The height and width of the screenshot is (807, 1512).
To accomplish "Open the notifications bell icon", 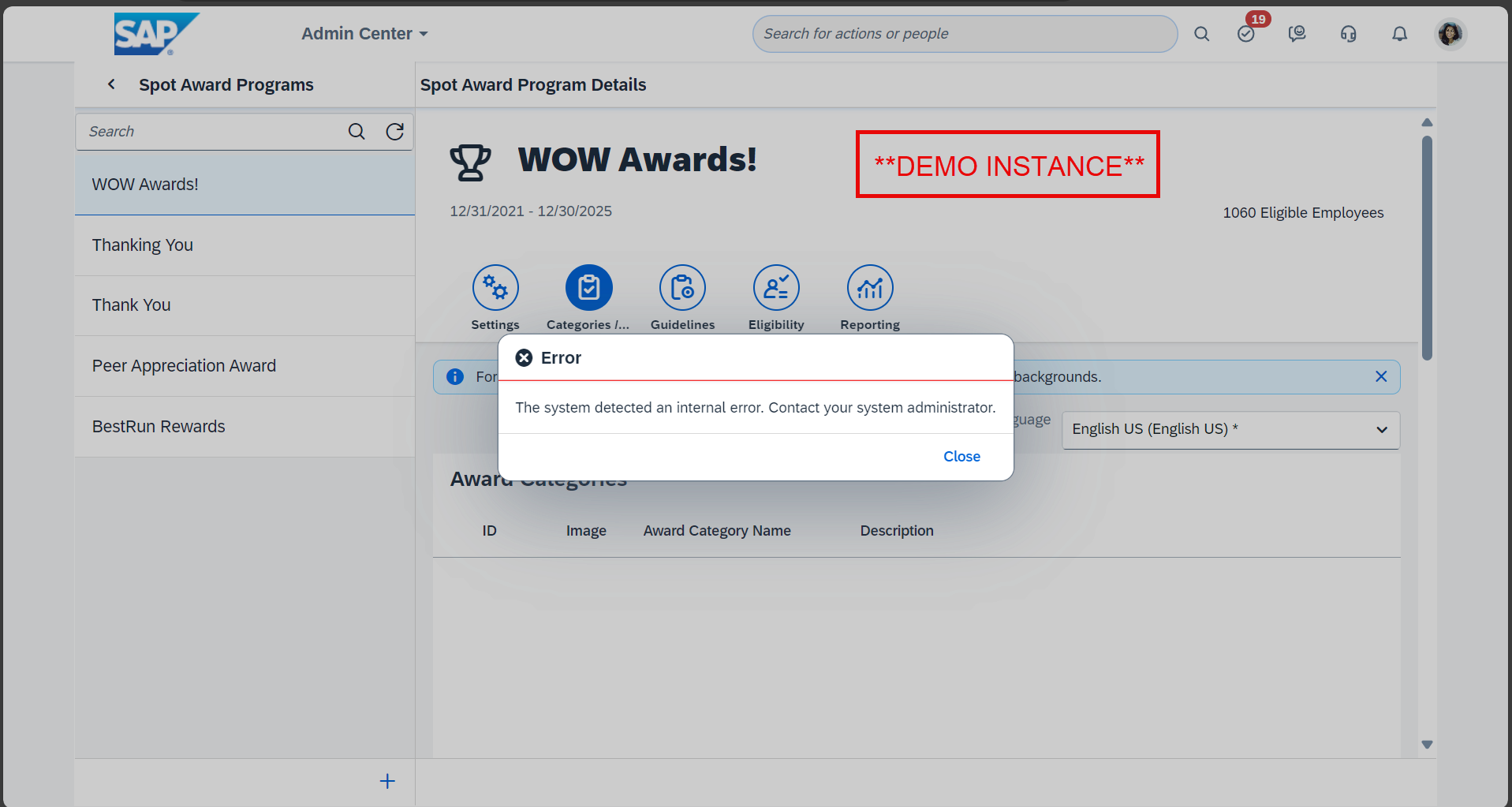I will coord(1400,34).
